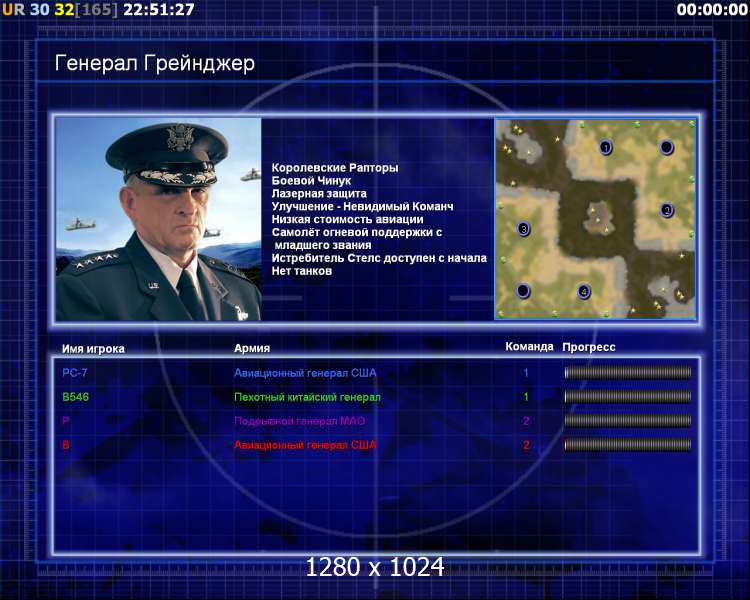Viewport: 750px width, 600px height.
Task: Click 'Боевой Чинук' feature line
Action: pos(311,180)
